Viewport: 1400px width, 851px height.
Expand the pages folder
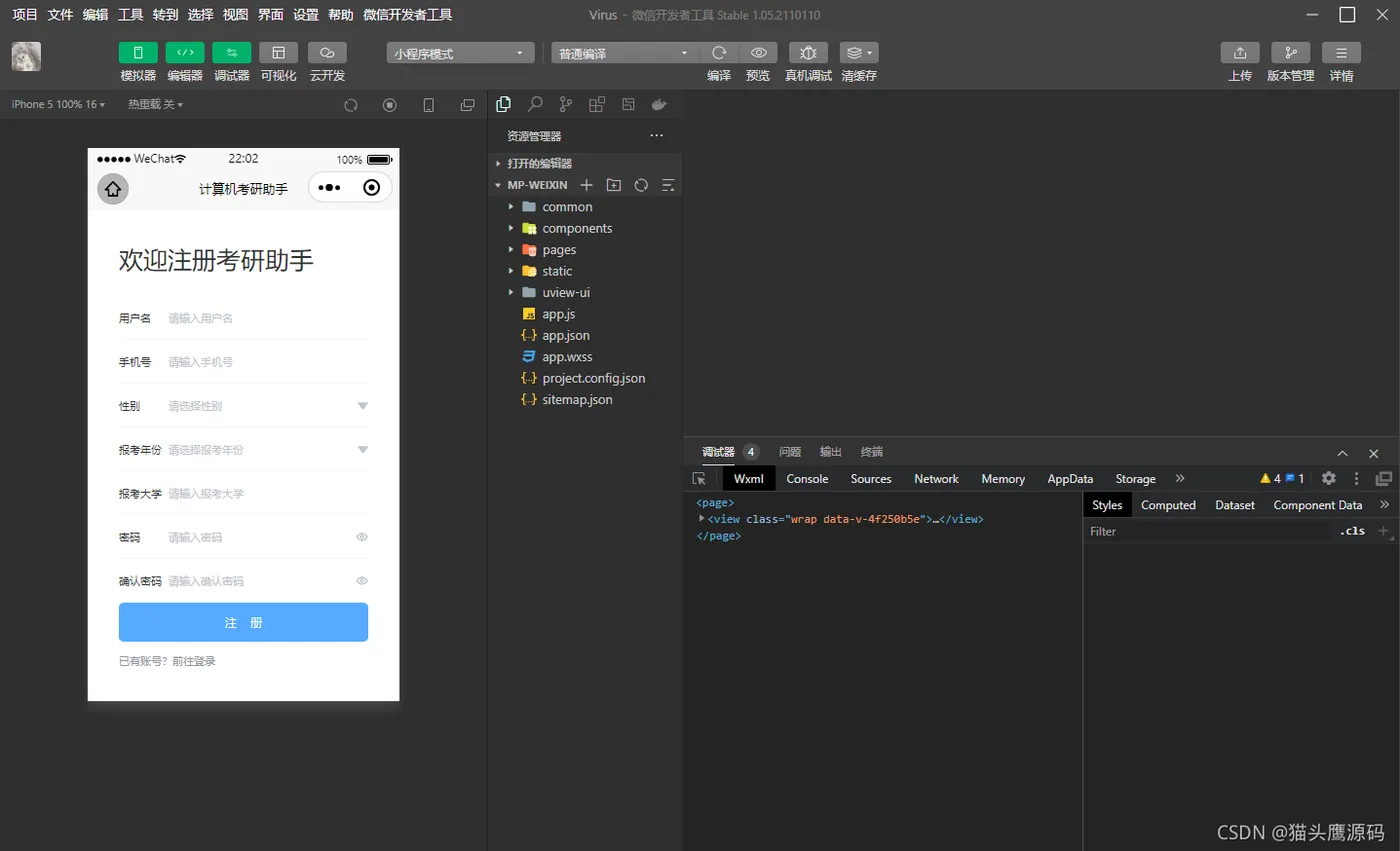(x=585, y=250)
